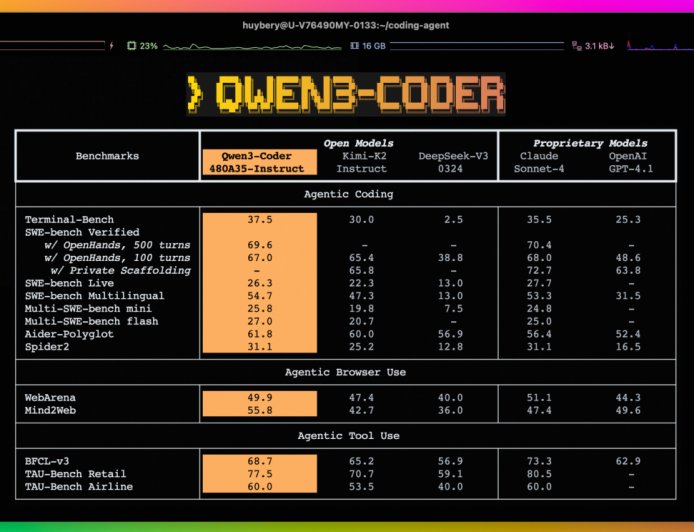Screen dimensions: 694x532
Task: Click GPT-4.1's Terminal-Bench score 25.3
Action: point(628,220)
